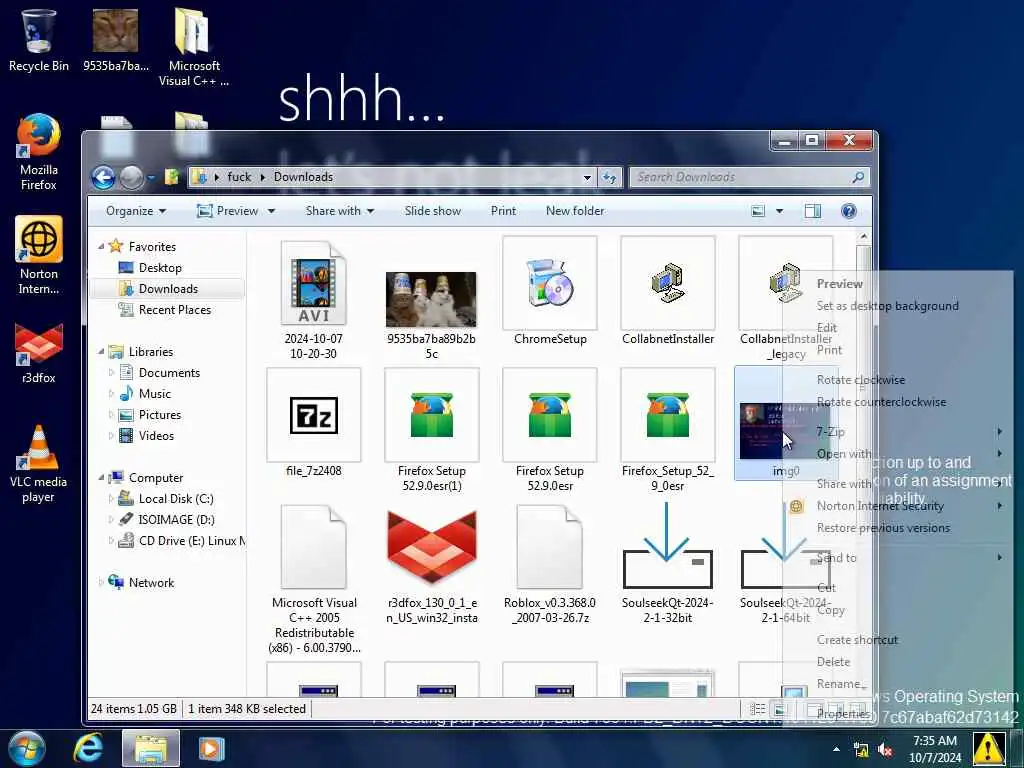Expand the Documents library node
The height and width of the screenshot is (768, 1024).
[x=111, y=373]
